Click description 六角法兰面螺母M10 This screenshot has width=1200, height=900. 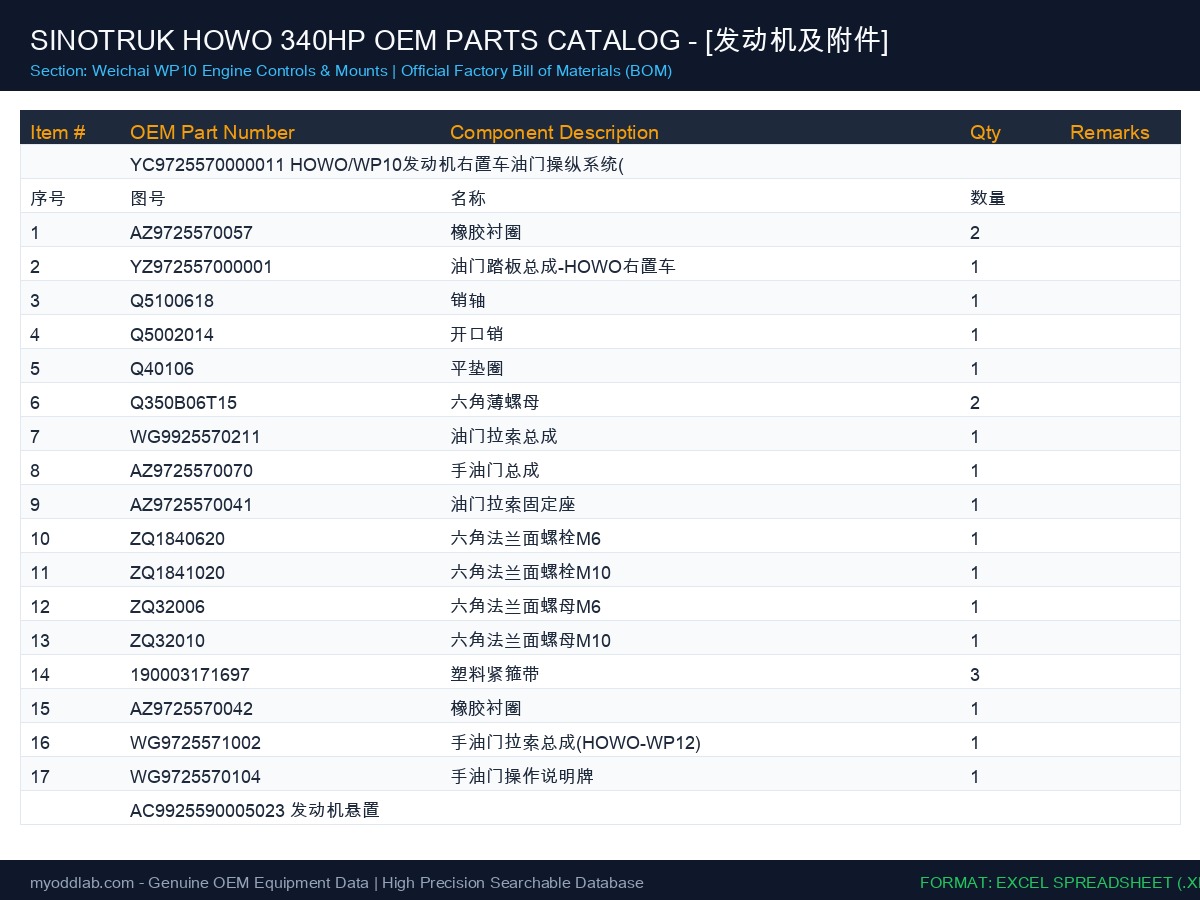click(531, 640)
